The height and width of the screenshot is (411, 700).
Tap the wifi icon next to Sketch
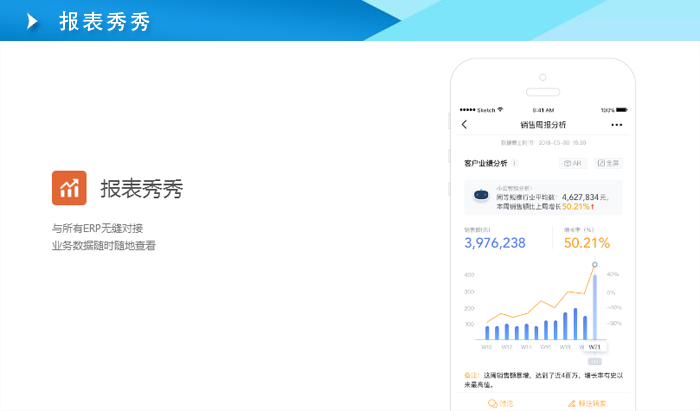[500, 109]
